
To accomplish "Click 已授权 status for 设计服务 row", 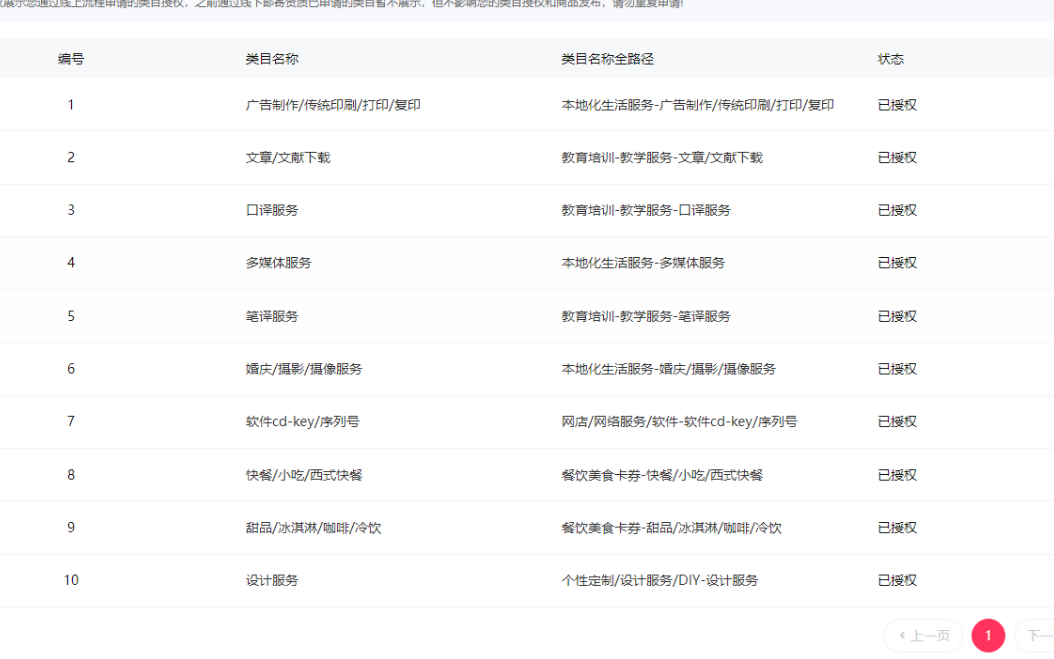I will [897, 581].
